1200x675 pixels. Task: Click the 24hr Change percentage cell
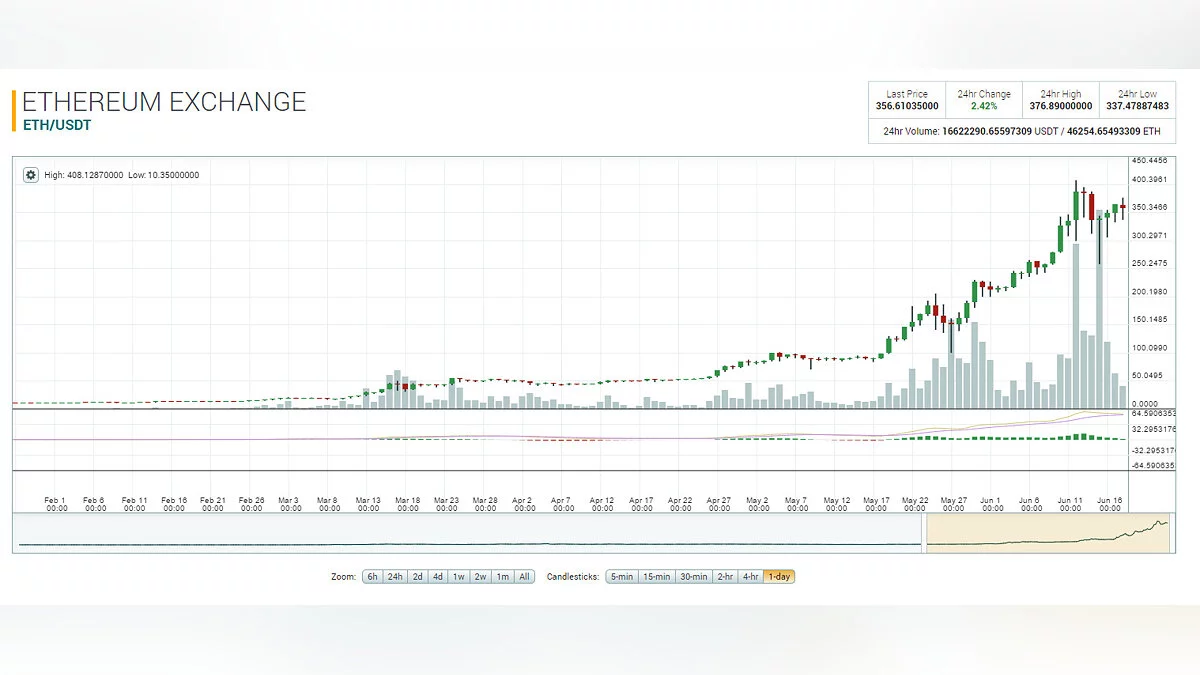tap(984, 100)
